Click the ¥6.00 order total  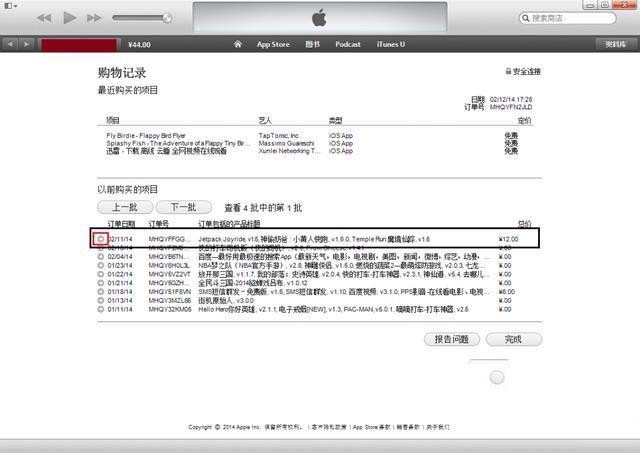tap(507, 292)
